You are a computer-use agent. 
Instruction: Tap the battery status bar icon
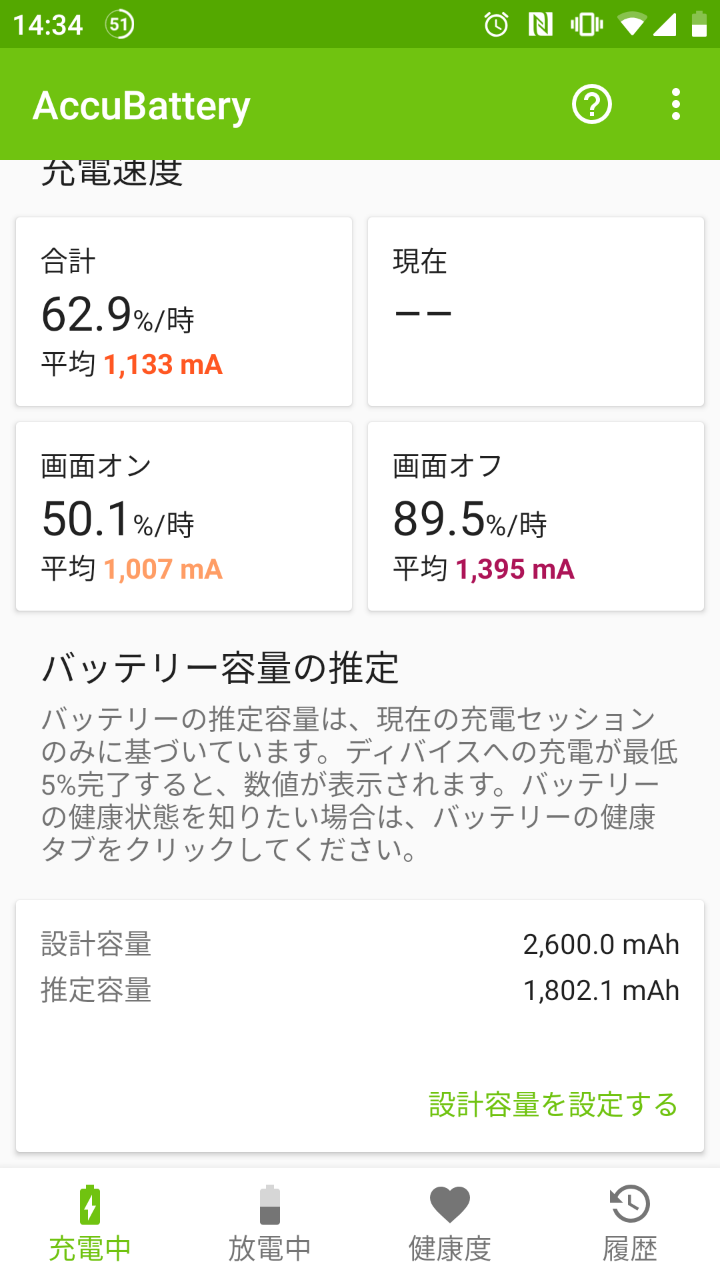click(699, 24)
